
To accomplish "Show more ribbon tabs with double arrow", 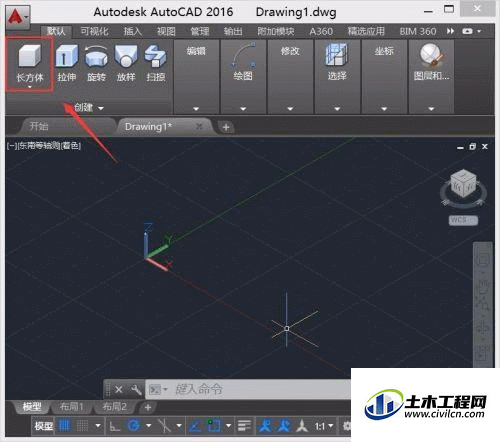I will 450,31.
